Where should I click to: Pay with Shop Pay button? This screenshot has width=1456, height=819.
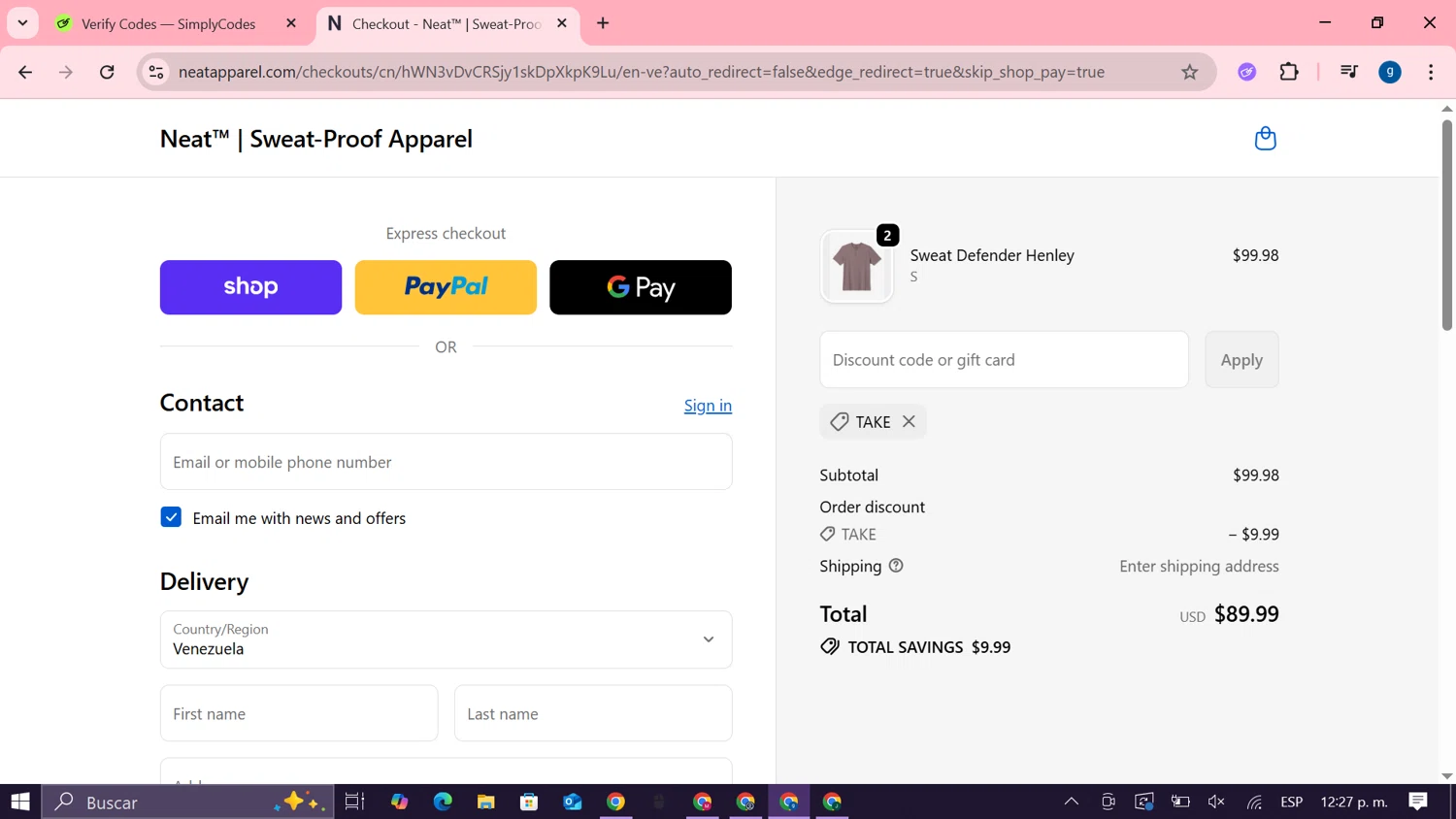click(x=250, y=287)
